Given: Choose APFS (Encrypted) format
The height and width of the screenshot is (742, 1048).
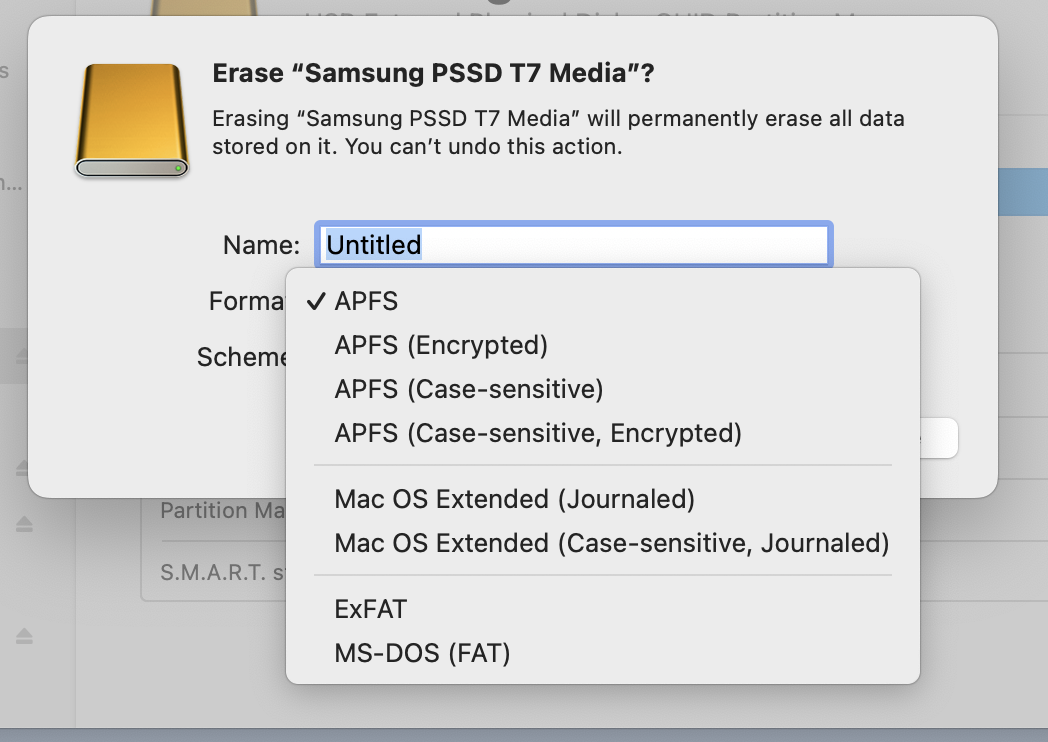Looking at the screenshot, I should pos(602,346).
